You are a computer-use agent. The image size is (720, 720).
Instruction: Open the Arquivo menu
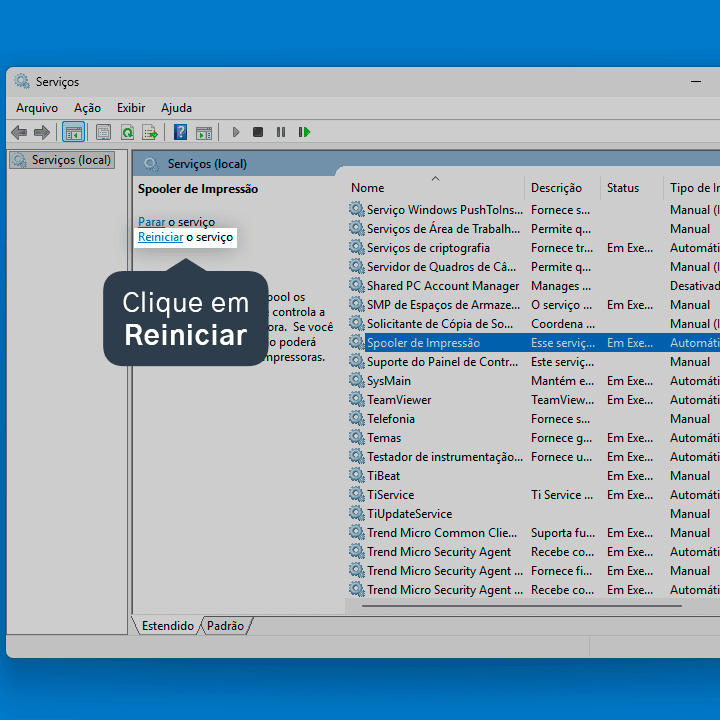click(37, 108)
